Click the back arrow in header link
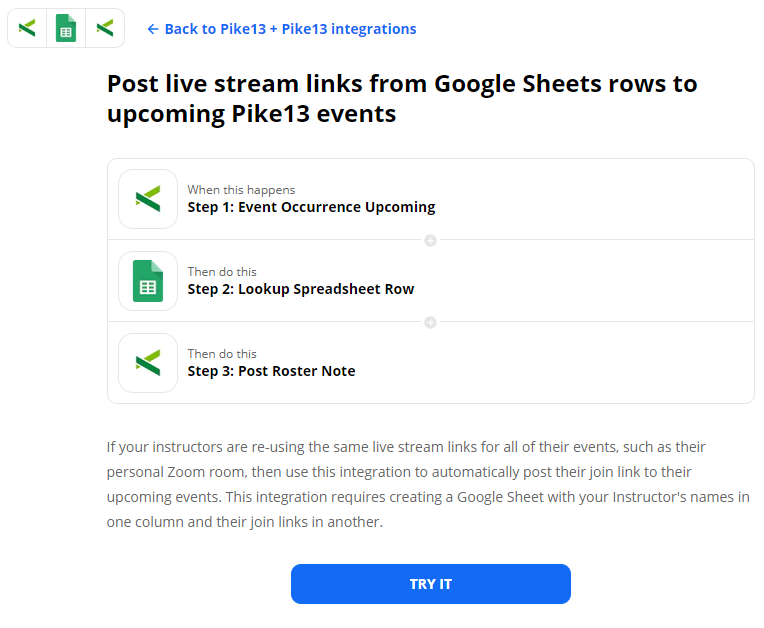This screenshot has height=628, width=764. click(x=153, y=29)
